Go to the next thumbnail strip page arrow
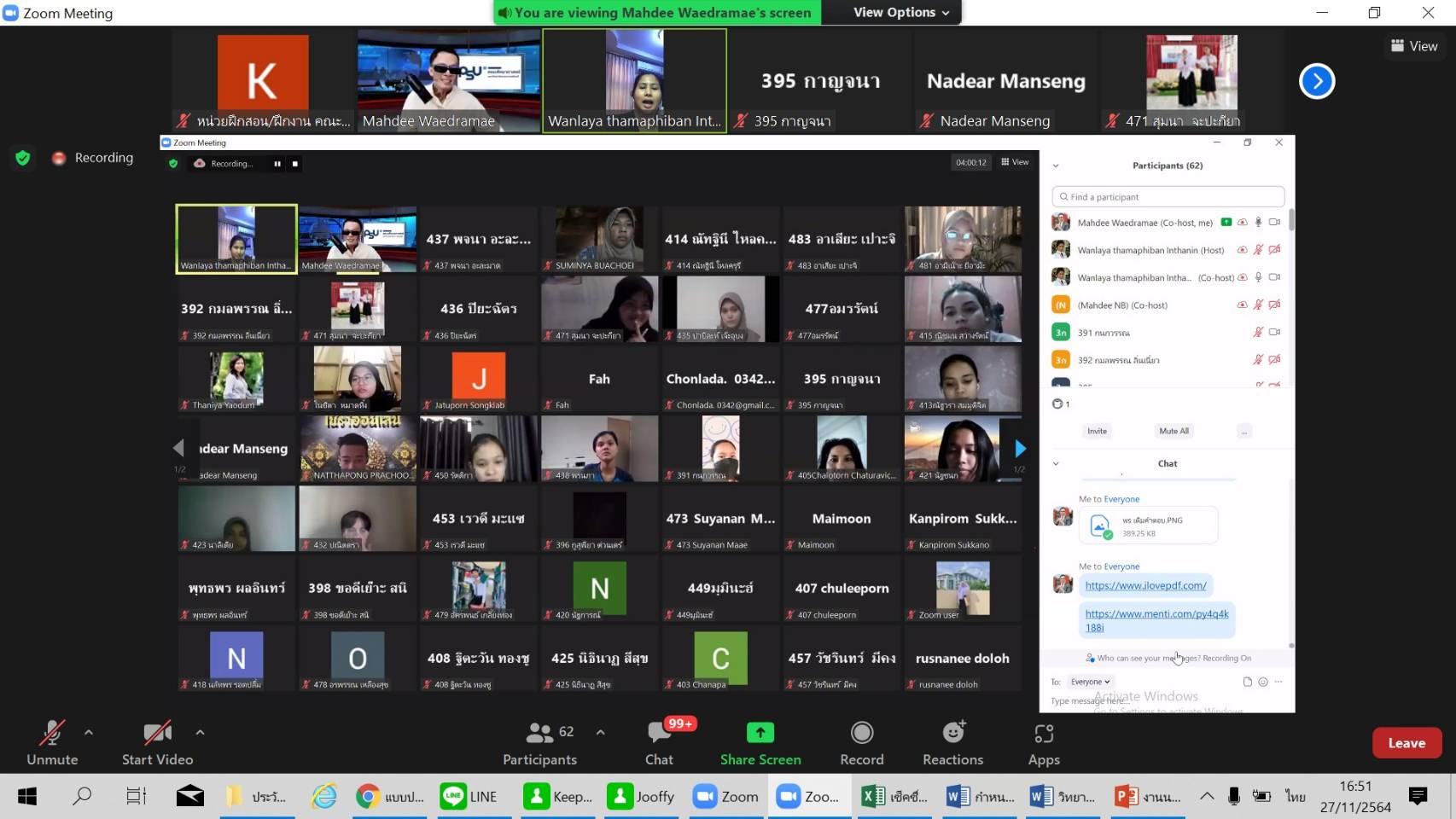Image resolution: width=1456 pixels, height=819 pixels. [x=1317, y=82]
